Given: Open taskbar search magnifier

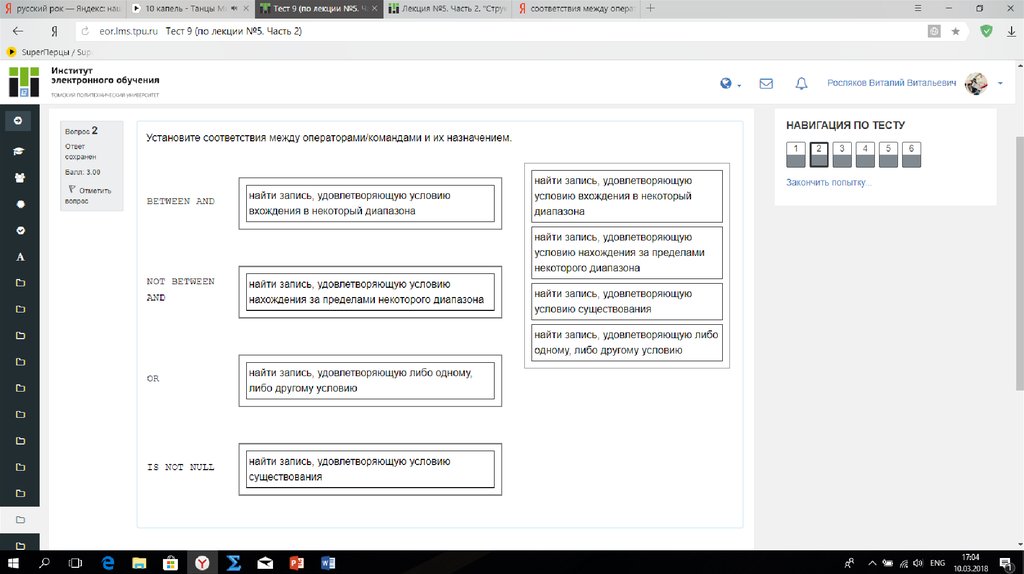Looking at the screenshot, I should 44,562.
